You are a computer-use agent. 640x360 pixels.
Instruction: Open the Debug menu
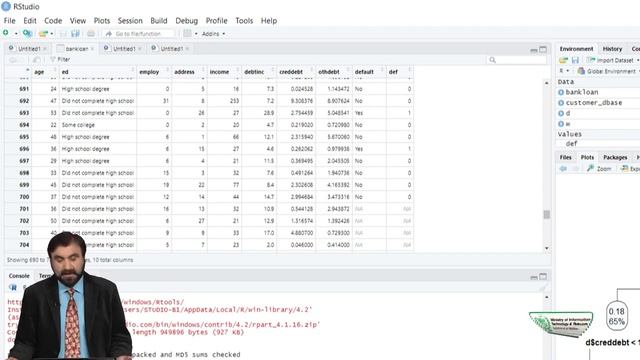pos(187,20)
